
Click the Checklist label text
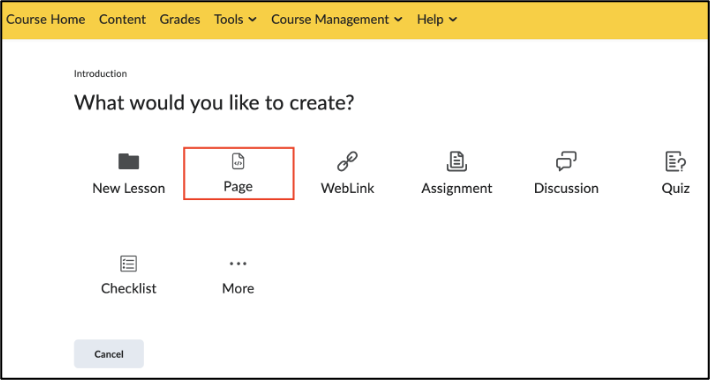click(129, 289)
